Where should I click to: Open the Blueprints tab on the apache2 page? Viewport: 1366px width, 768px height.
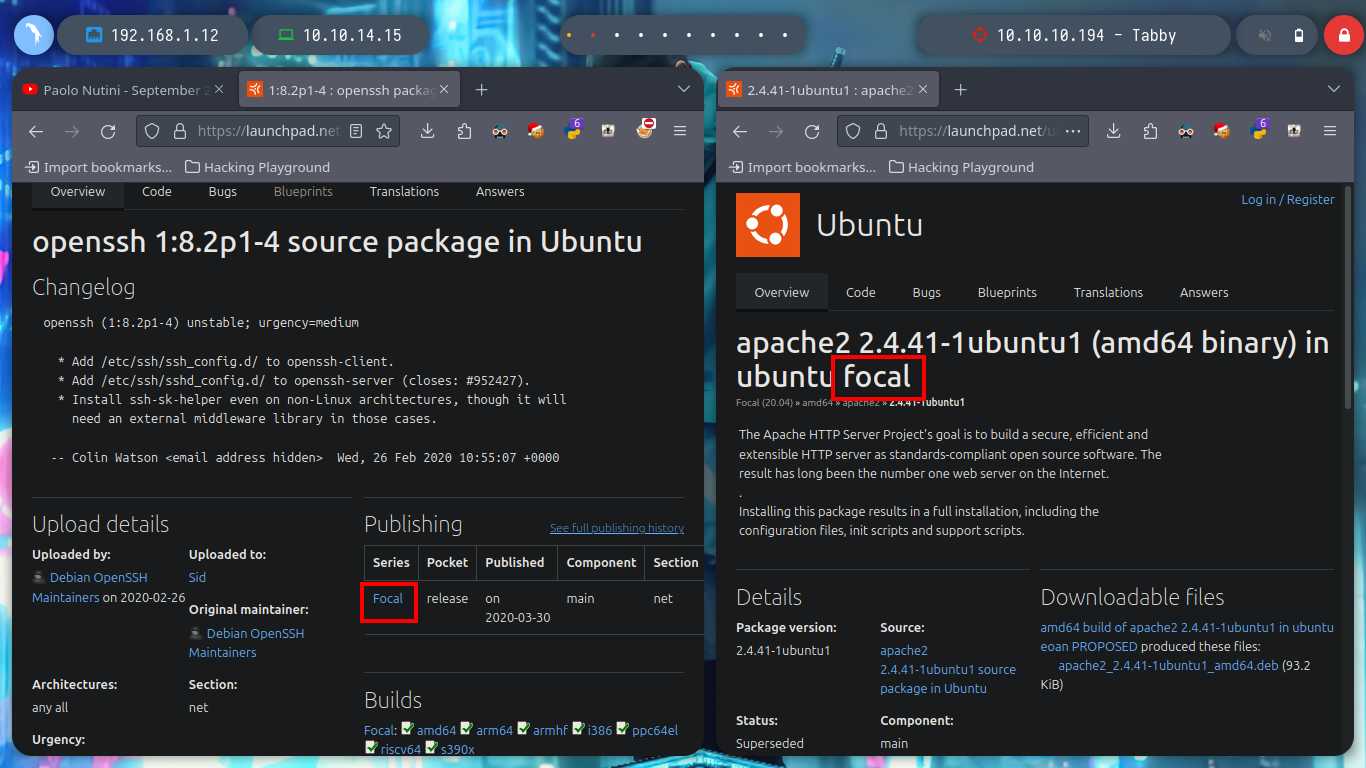click(1007, 293)
